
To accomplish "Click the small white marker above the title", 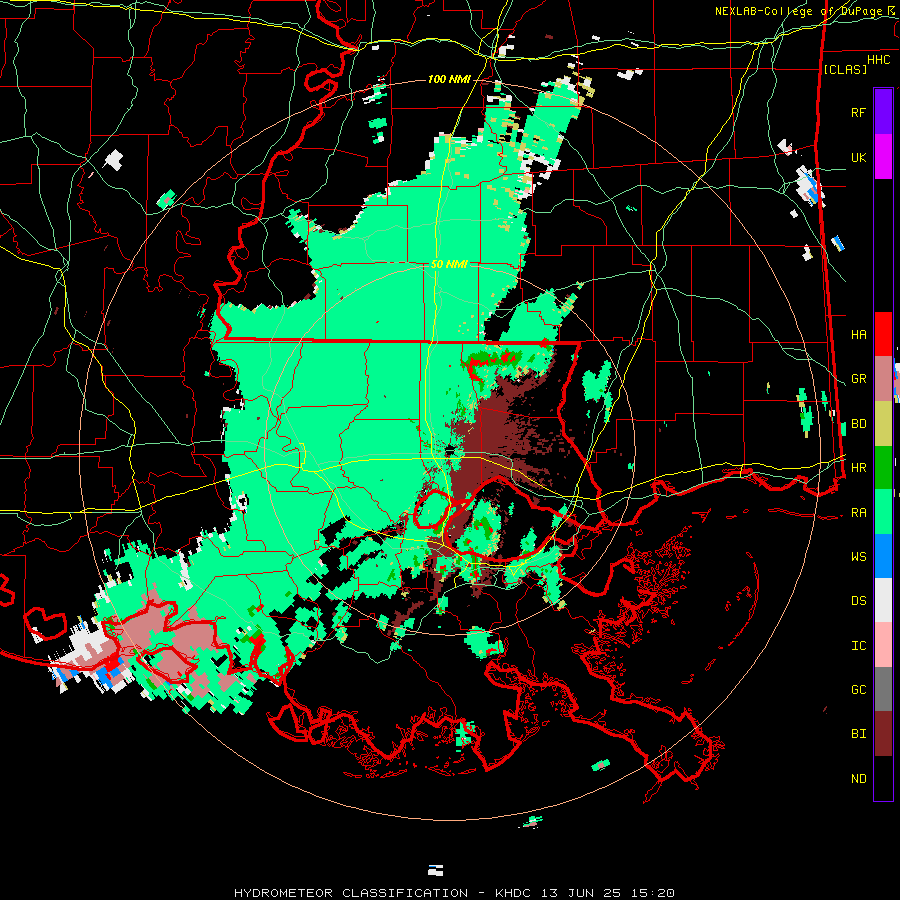I will pyautogui.click(x=436, y=870).
